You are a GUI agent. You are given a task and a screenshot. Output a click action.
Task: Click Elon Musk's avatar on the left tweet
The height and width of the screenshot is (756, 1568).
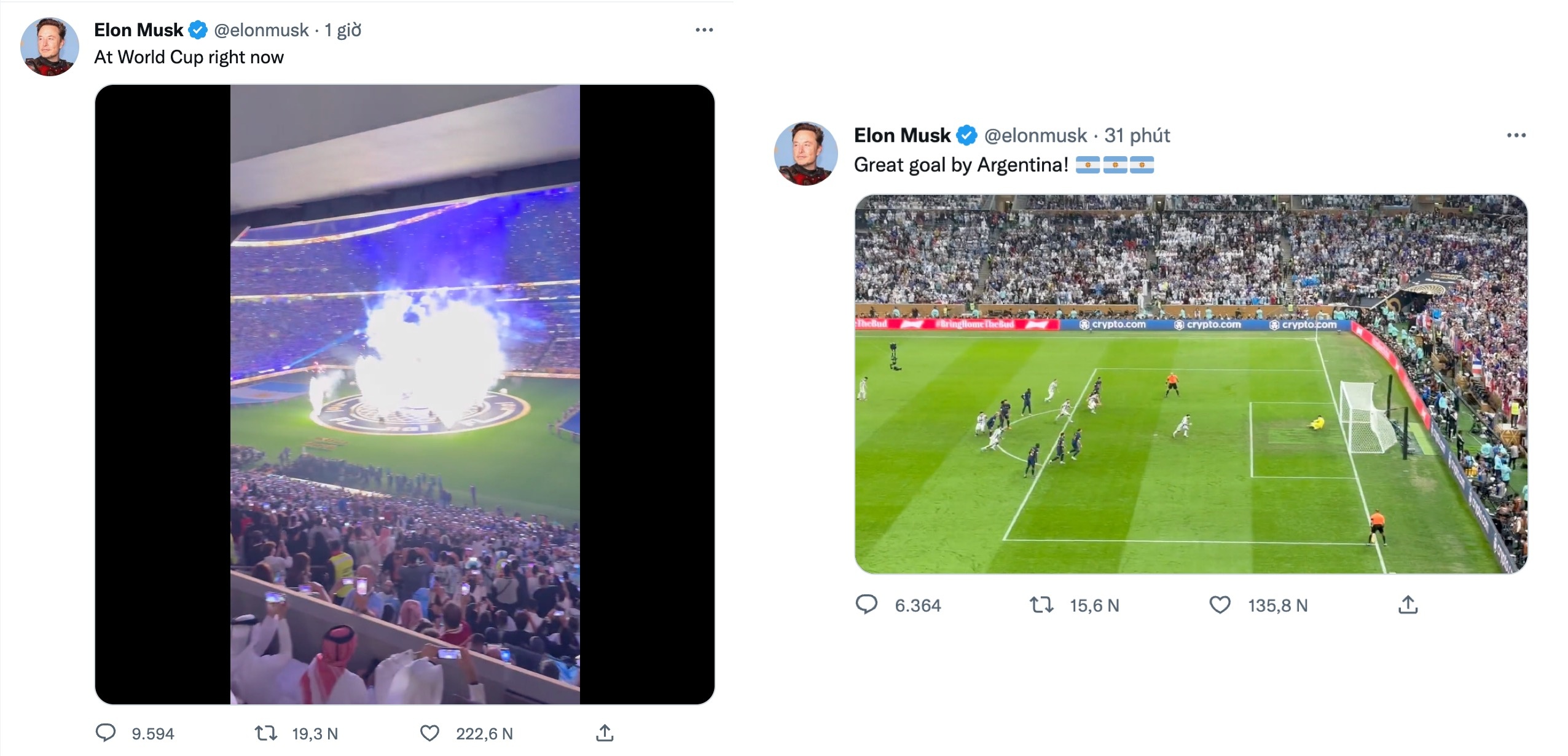tap(49, 45)
